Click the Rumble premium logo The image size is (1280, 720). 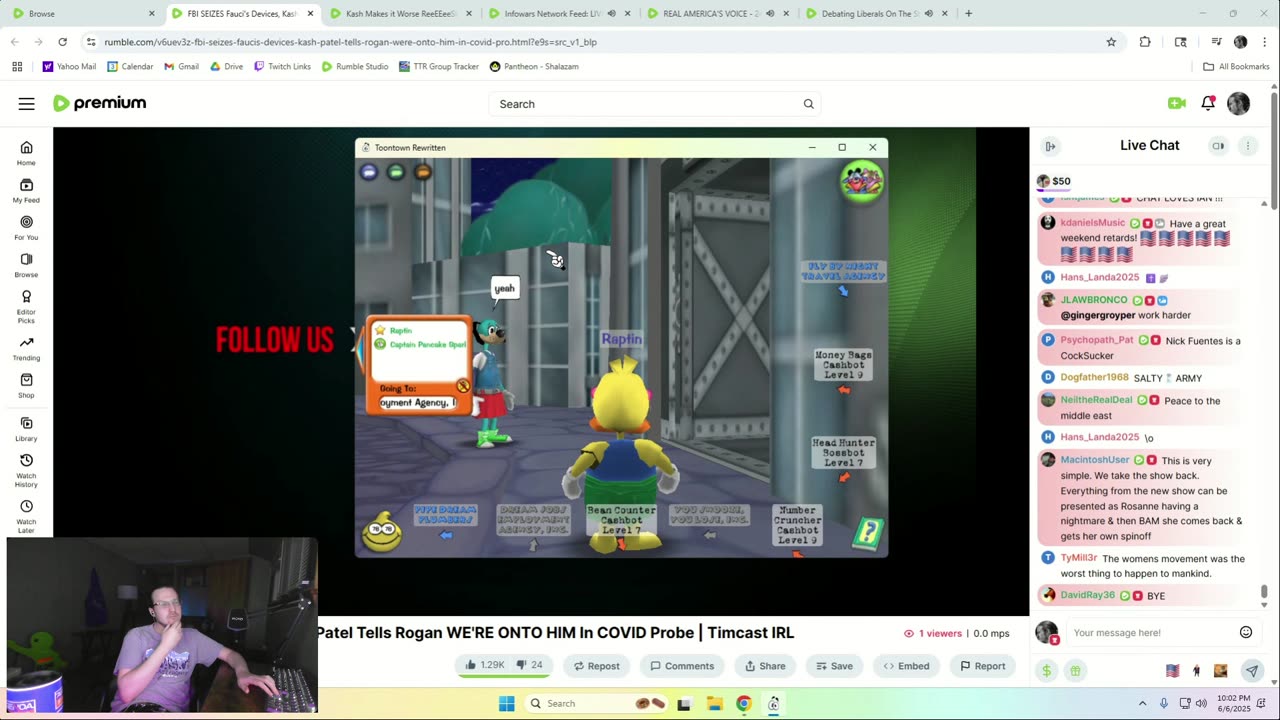tap(99, 103)
